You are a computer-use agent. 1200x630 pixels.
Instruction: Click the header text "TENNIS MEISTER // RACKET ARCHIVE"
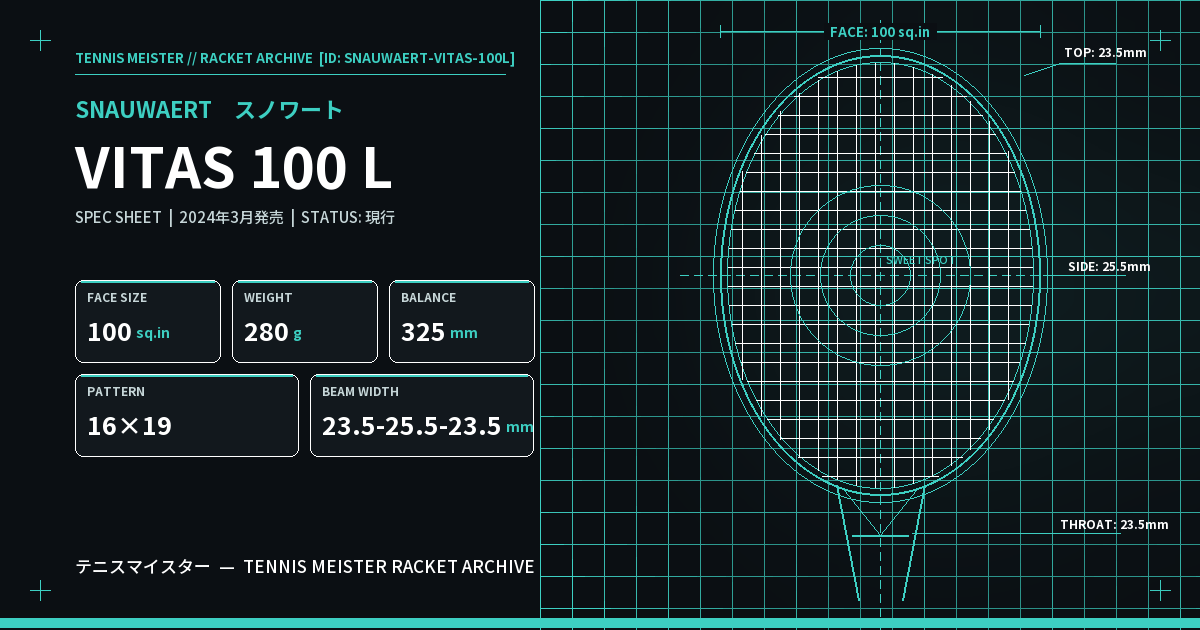[194, 58]
